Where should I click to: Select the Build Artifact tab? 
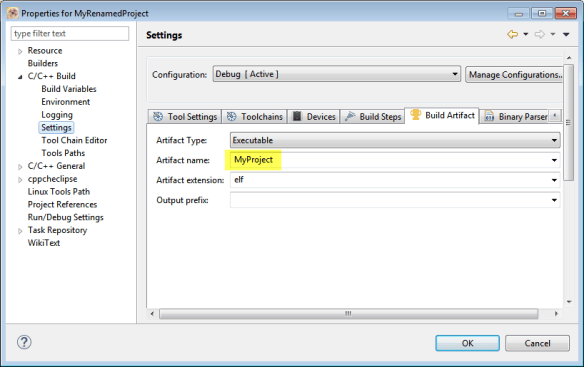click(442, 116)
